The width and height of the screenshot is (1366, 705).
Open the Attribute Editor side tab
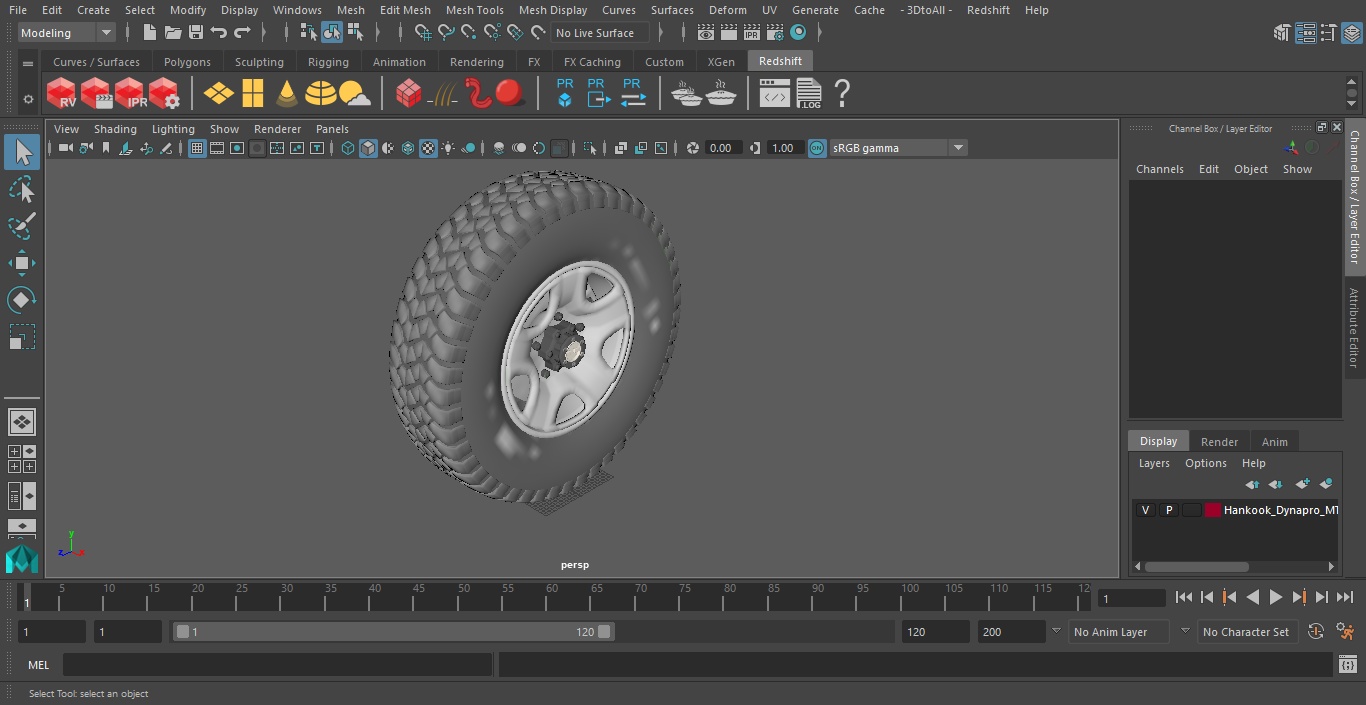(x=1354, y=328)
